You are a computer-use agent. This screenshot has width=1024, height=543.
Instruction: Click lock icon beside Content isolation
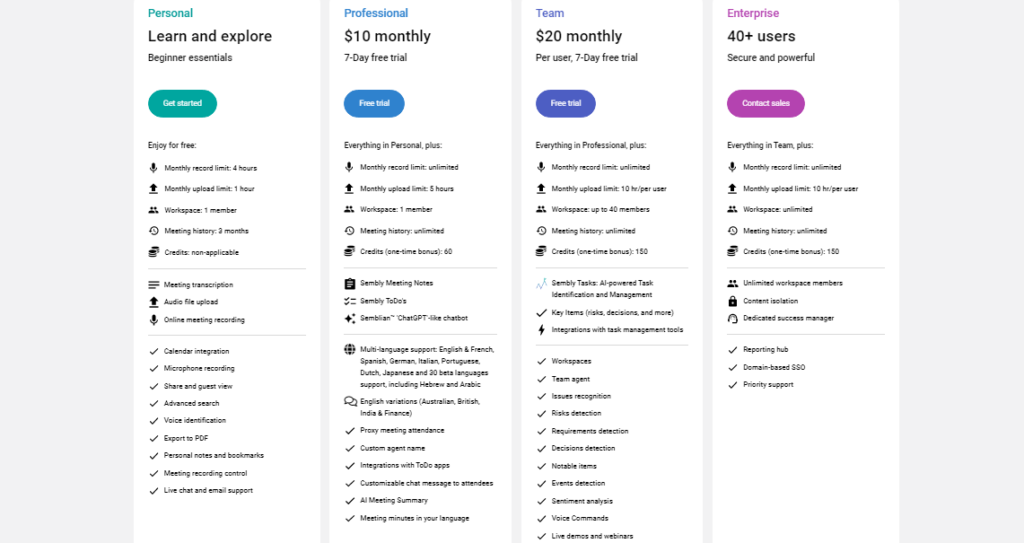(x=733, y=301)
